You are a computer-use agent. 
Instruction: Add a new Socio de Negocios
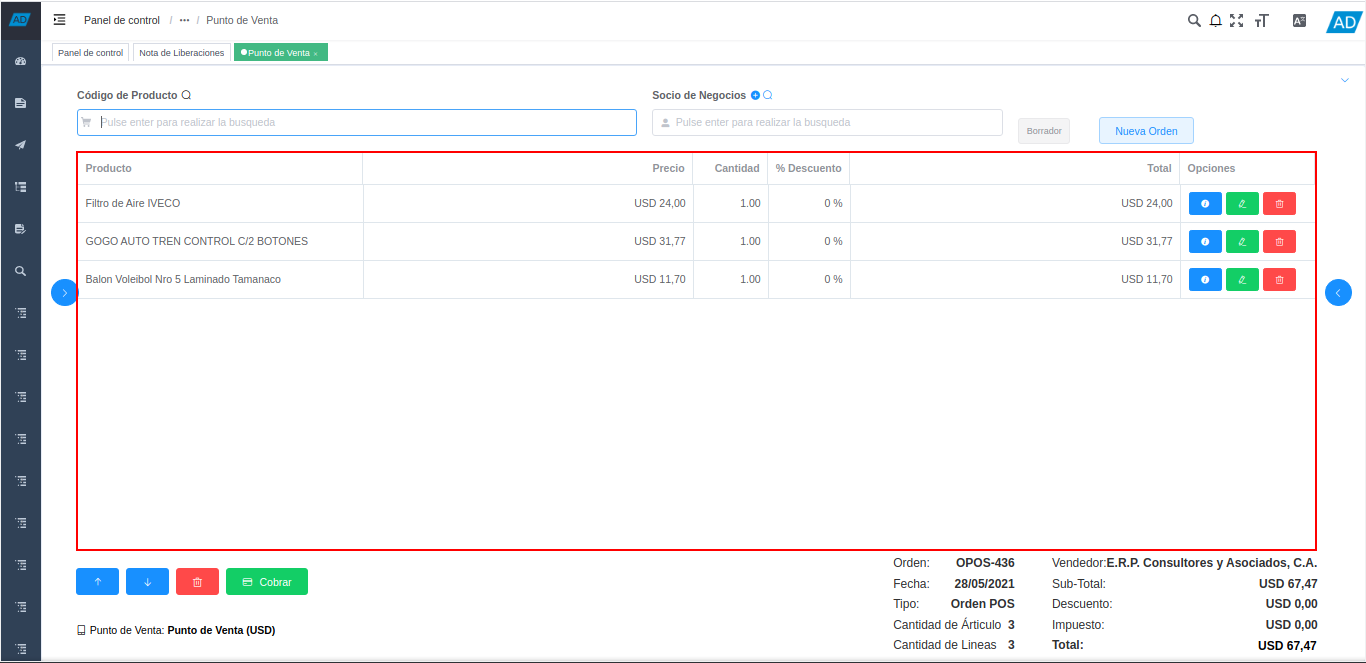point(755,96)
